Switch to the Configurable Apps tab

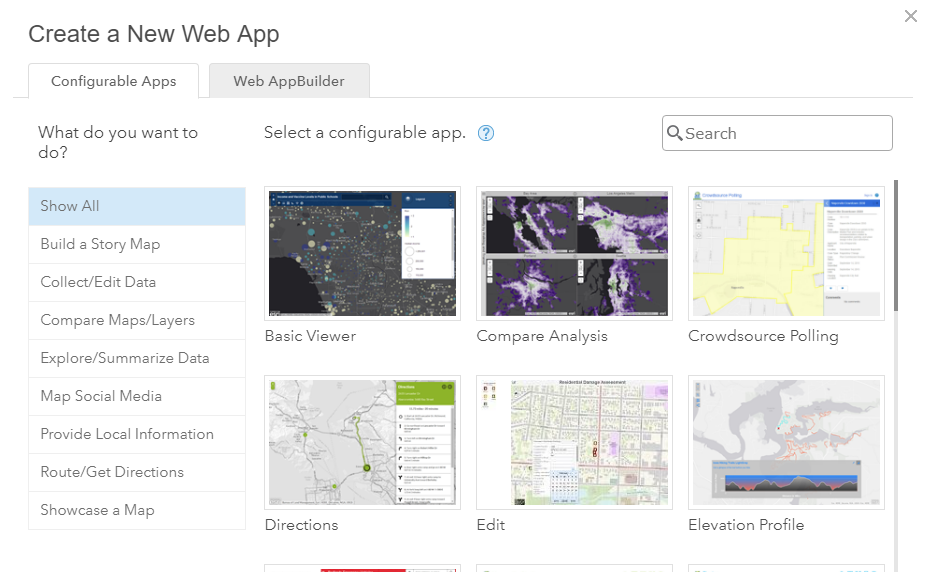pos(114,81)
